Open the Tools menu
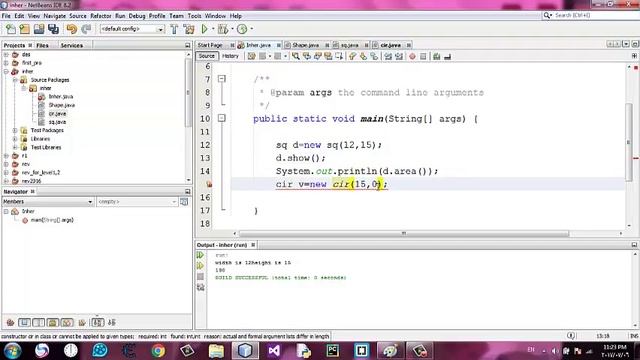Image resolution: width=640 pixels, height=360 pixels. coord(194,16)
